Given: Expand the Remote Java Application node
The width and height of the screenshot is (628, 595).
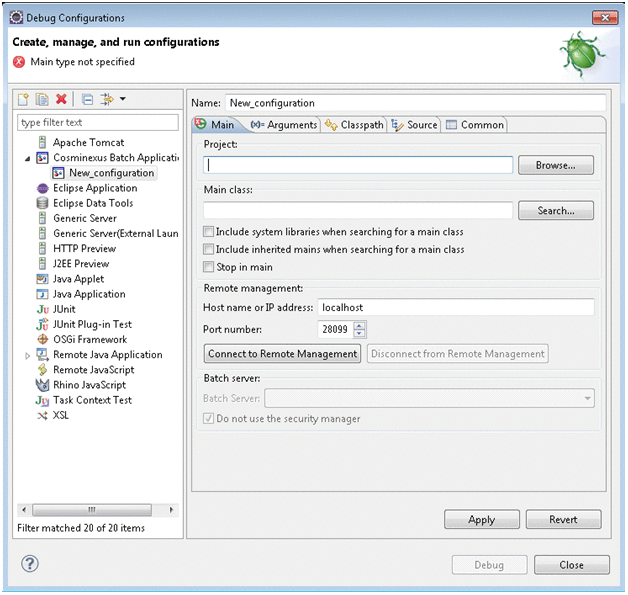Looking at the screenshot, I should [x=28, y=355].
